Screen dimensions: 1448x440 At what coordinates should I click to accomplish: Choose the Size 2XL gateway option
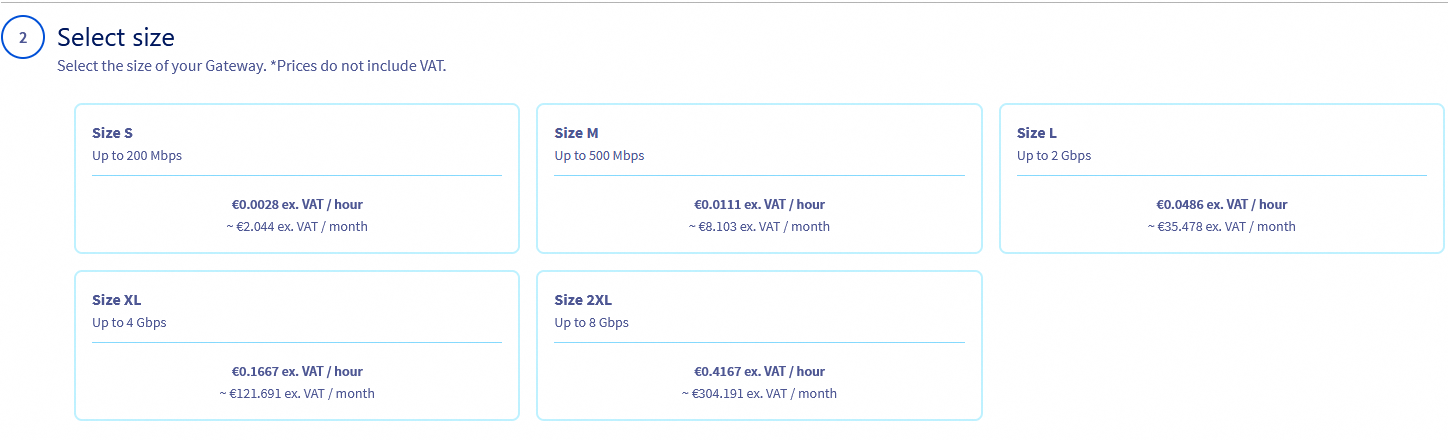(x=759, y=345)
